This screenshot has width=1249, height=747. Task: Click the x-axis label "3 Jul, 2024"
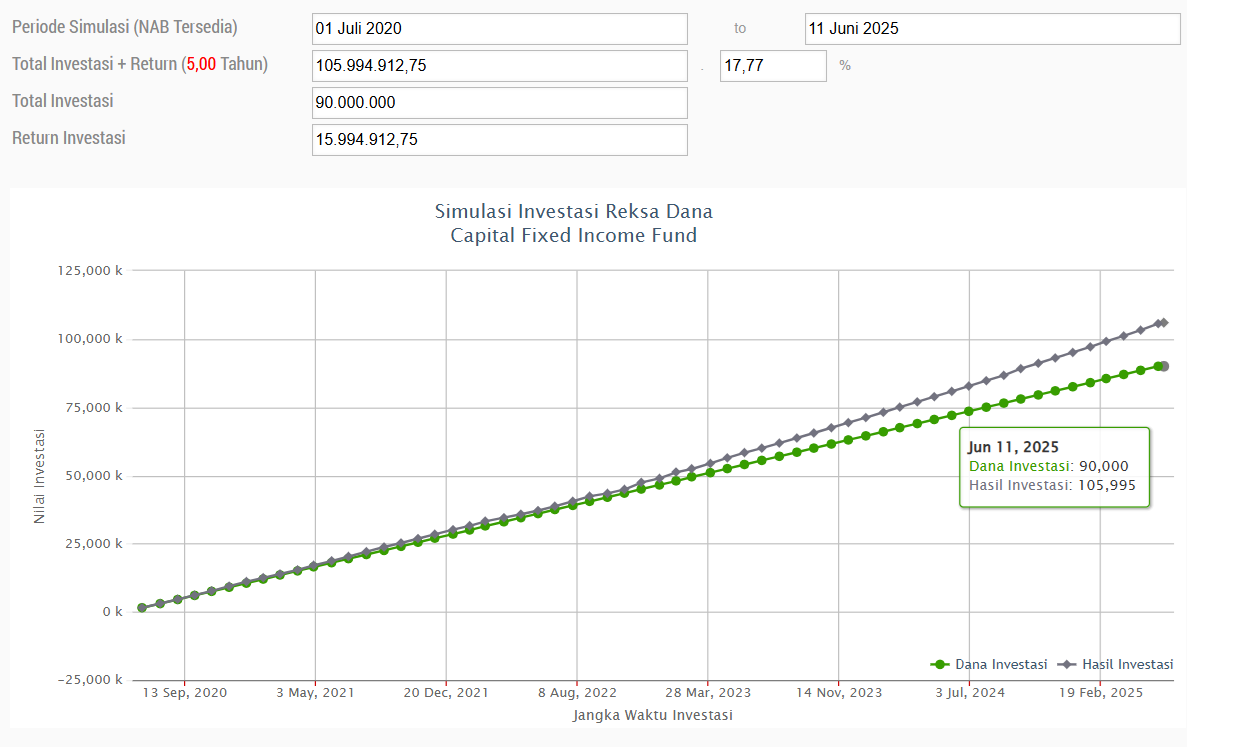970,693
